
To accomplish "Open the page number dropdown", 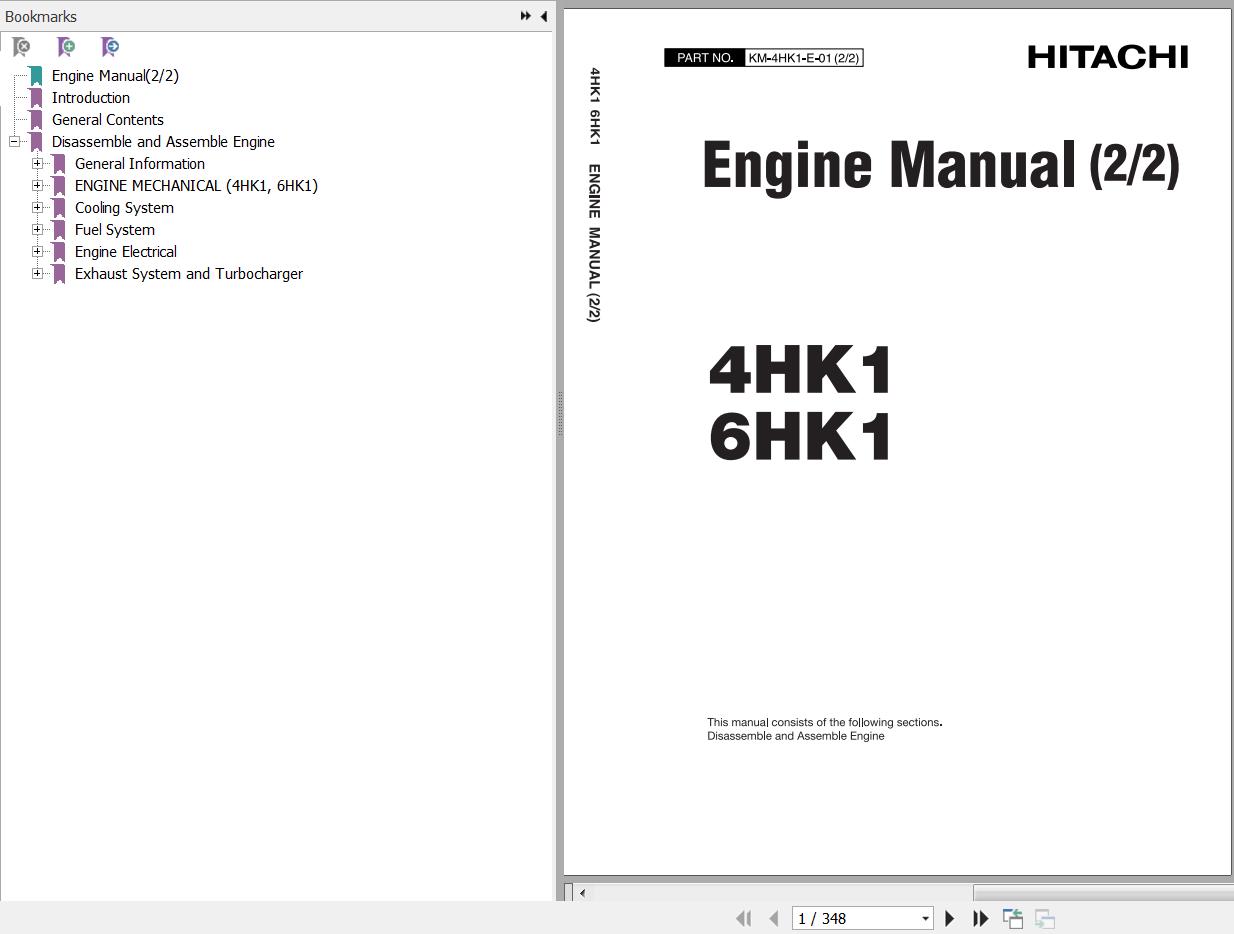I will 925,918.
